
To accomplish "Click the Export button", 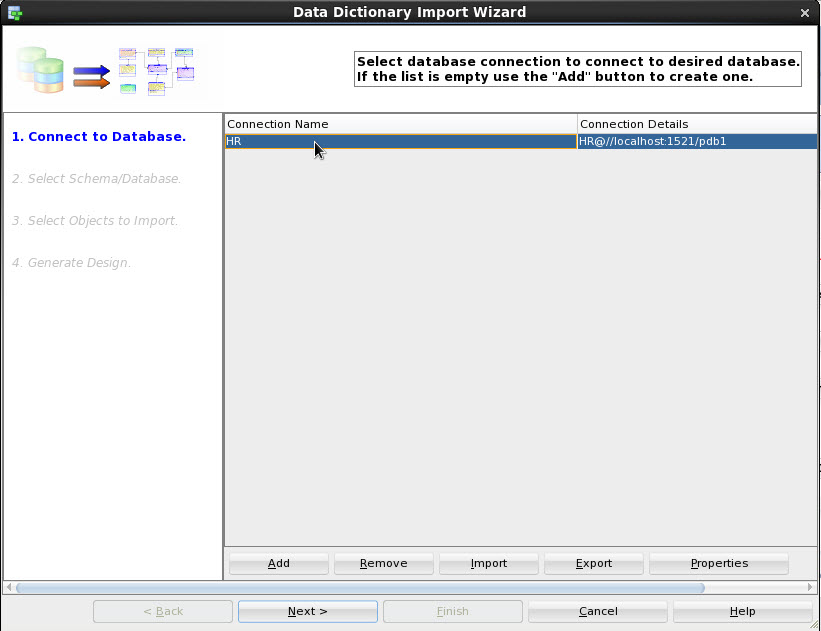I will pyautogui.click(x=593, y=563).
